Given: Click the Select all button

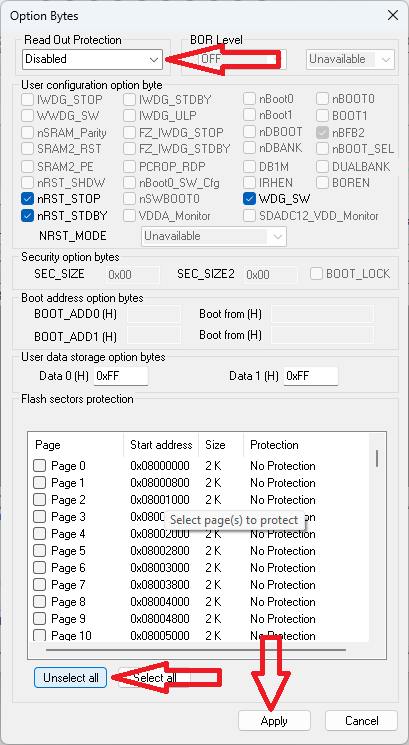Looking at the screenshot, I should 154,678.
